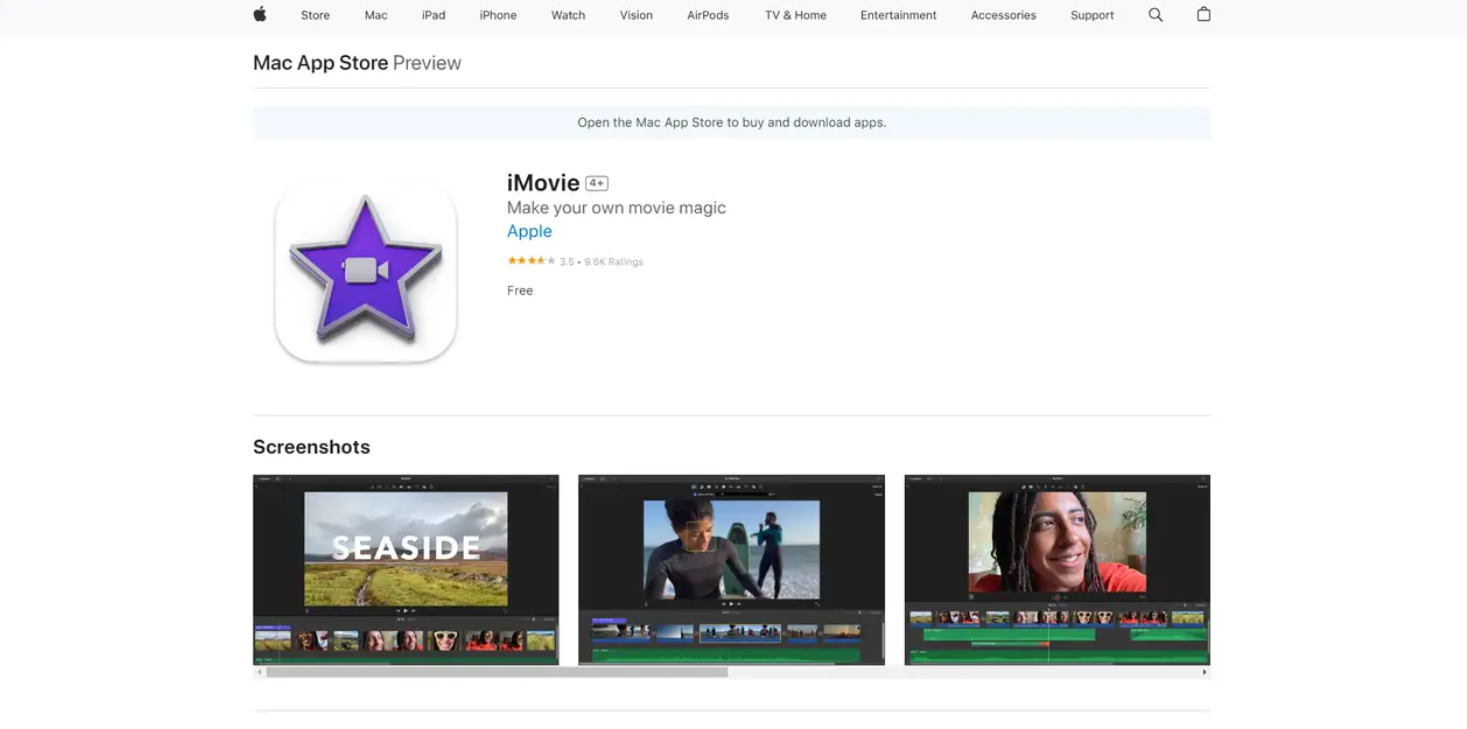Viewport: 1467px width, 729px height.
Task: Open the Accessories page
Action: click(x=1002, y=15)
